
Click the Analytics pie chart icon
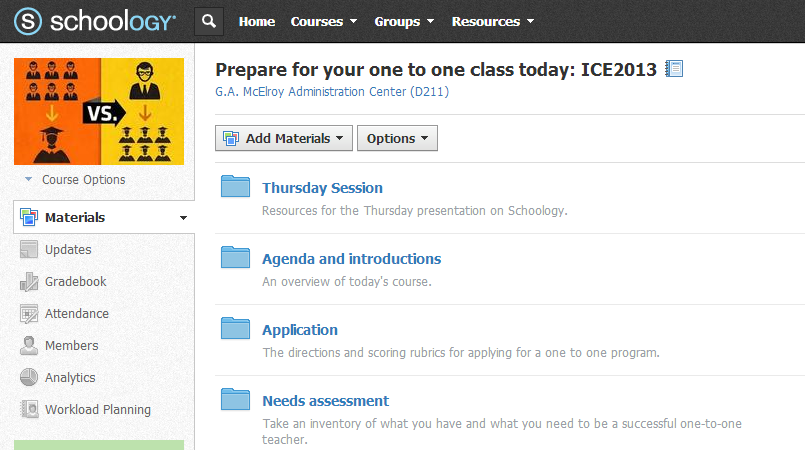point(28,378)
